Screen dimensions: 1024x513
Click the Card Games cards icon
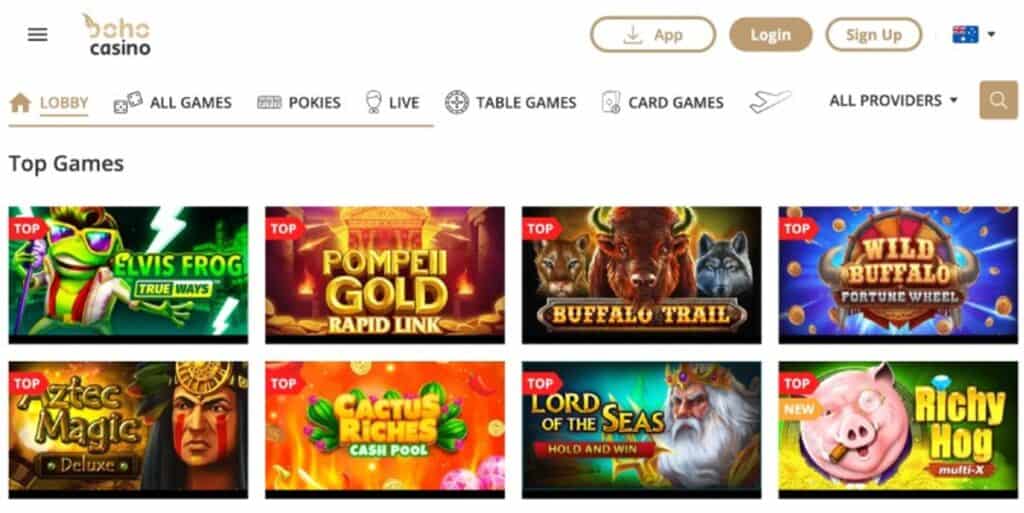(611, 102)
